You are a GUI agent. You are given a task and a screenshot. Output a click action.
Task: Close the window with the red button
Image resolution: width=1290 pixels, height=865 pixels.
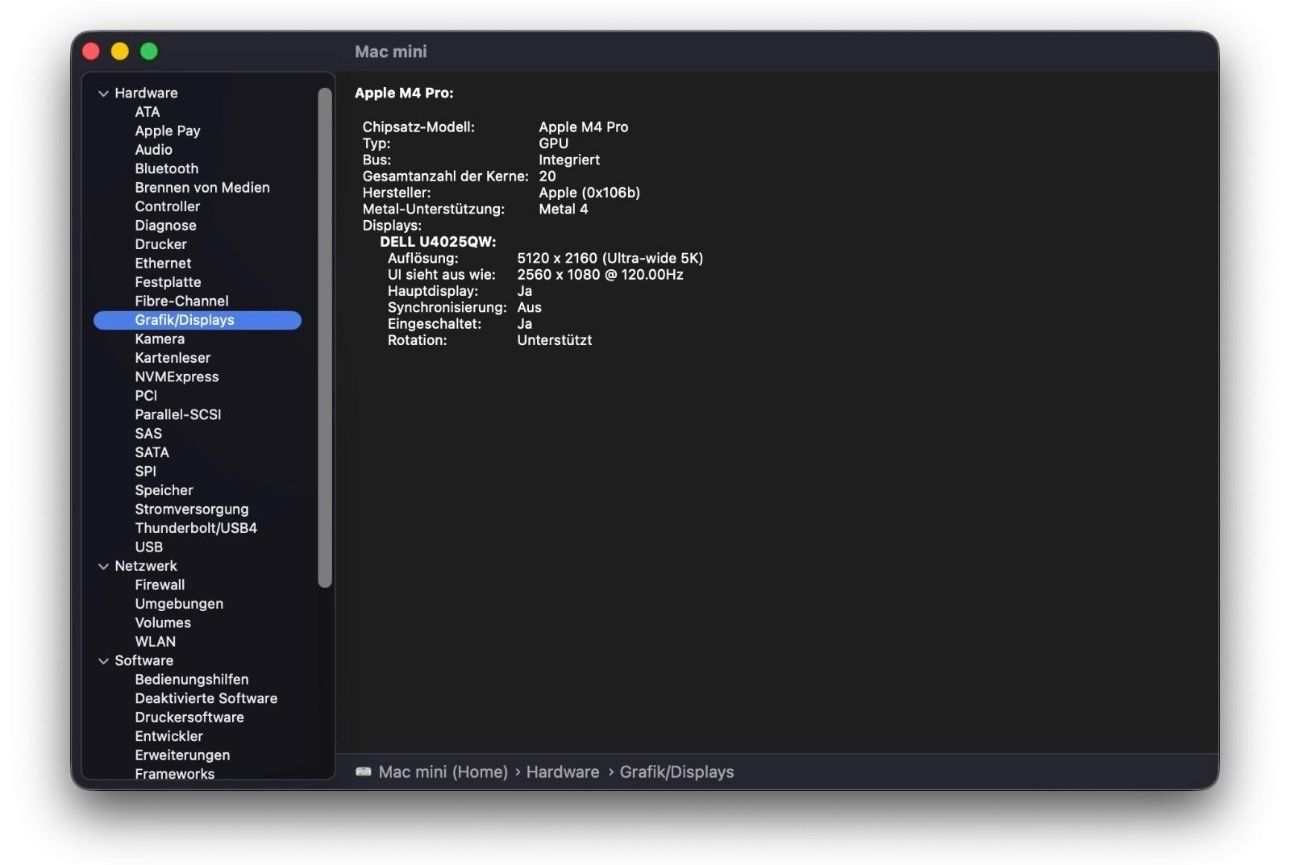91,51
